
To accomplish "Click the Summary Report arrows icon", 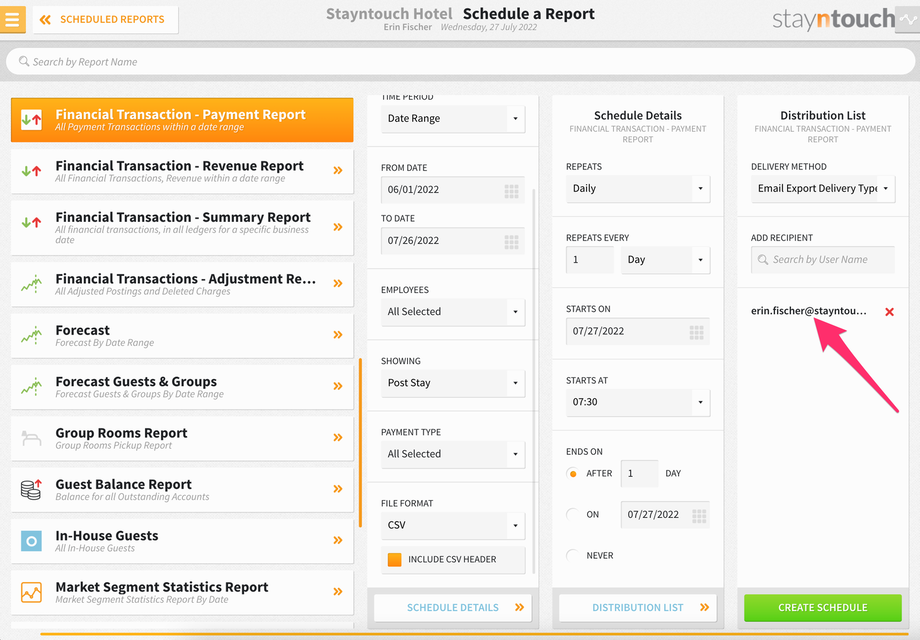I will 31,222.
